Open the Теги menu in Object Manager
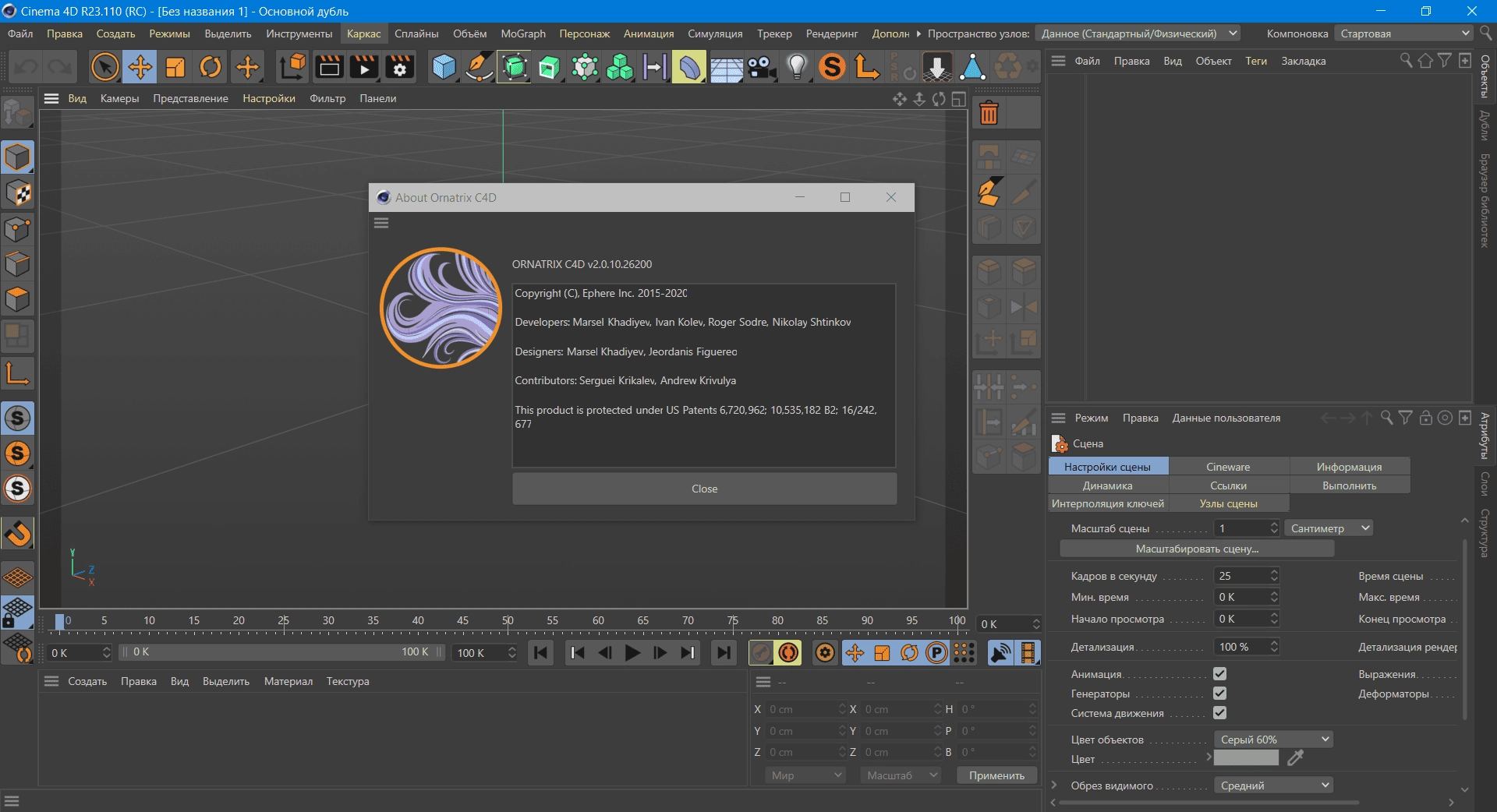 tap(1255, 61)
